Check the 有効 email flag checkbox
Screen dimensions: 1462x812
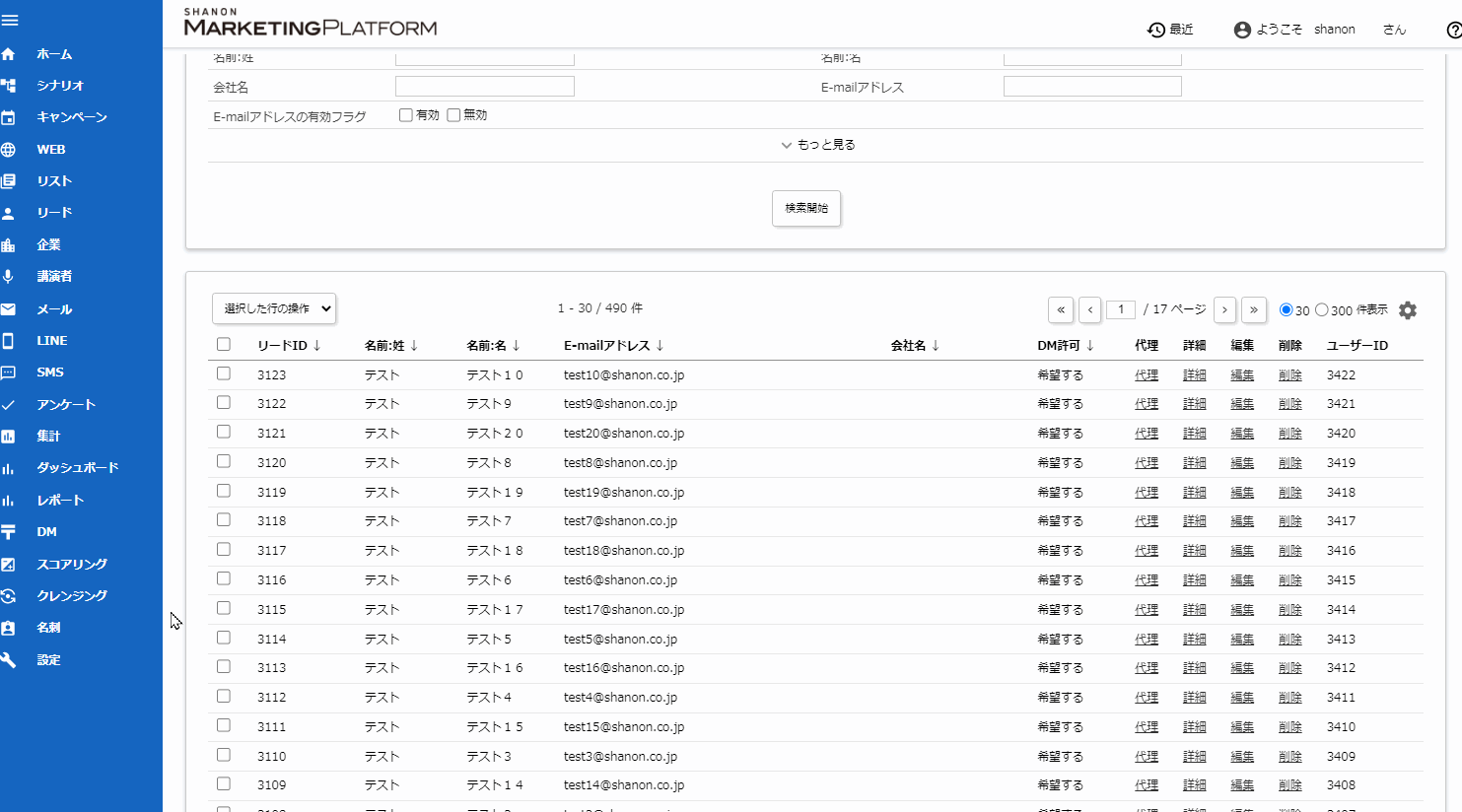click(405, 115)
